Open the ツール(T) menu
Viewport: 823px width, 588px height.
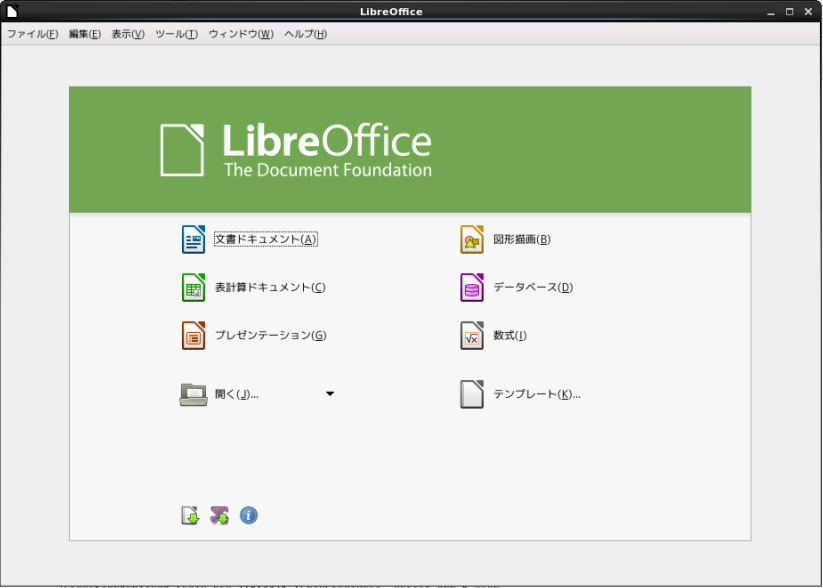176,34
